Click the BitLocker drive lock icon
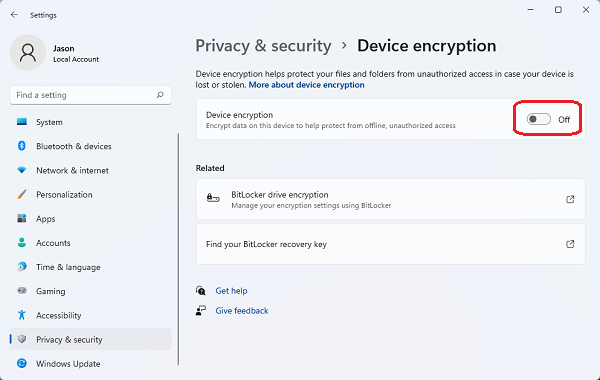Screen dimensions: 600x380 [213, 198]
